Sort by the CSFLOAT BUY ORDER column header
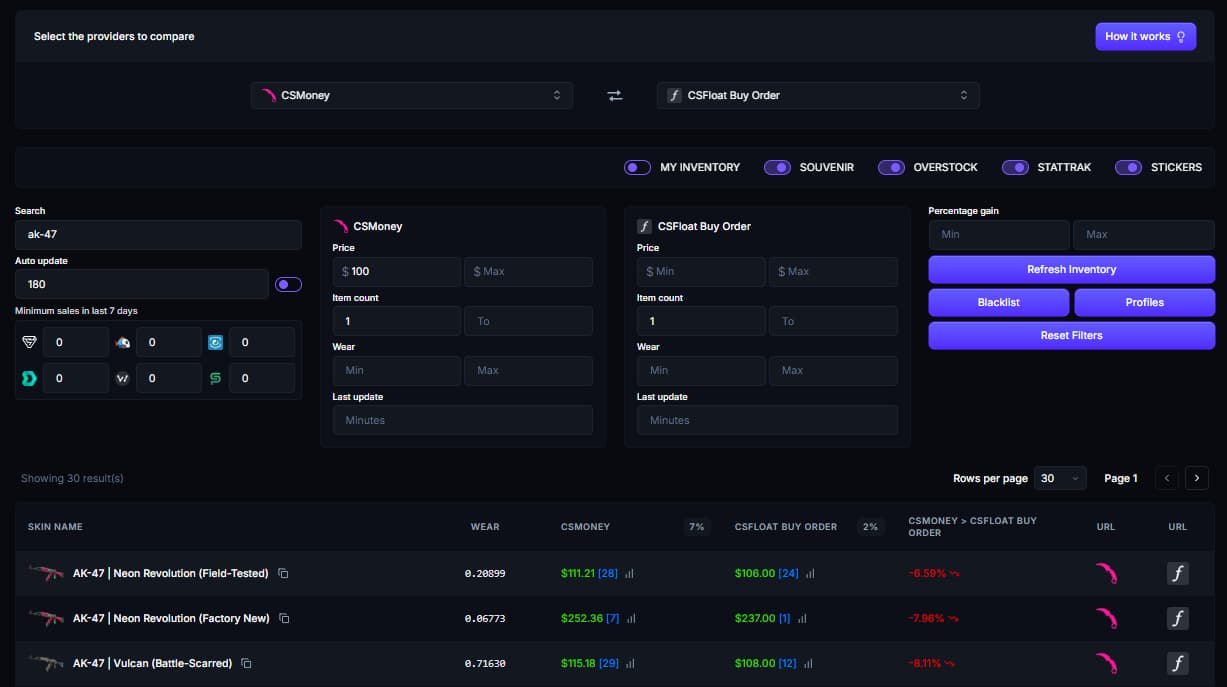Viewport: 1227px width, 687px height. click(786, 527)
